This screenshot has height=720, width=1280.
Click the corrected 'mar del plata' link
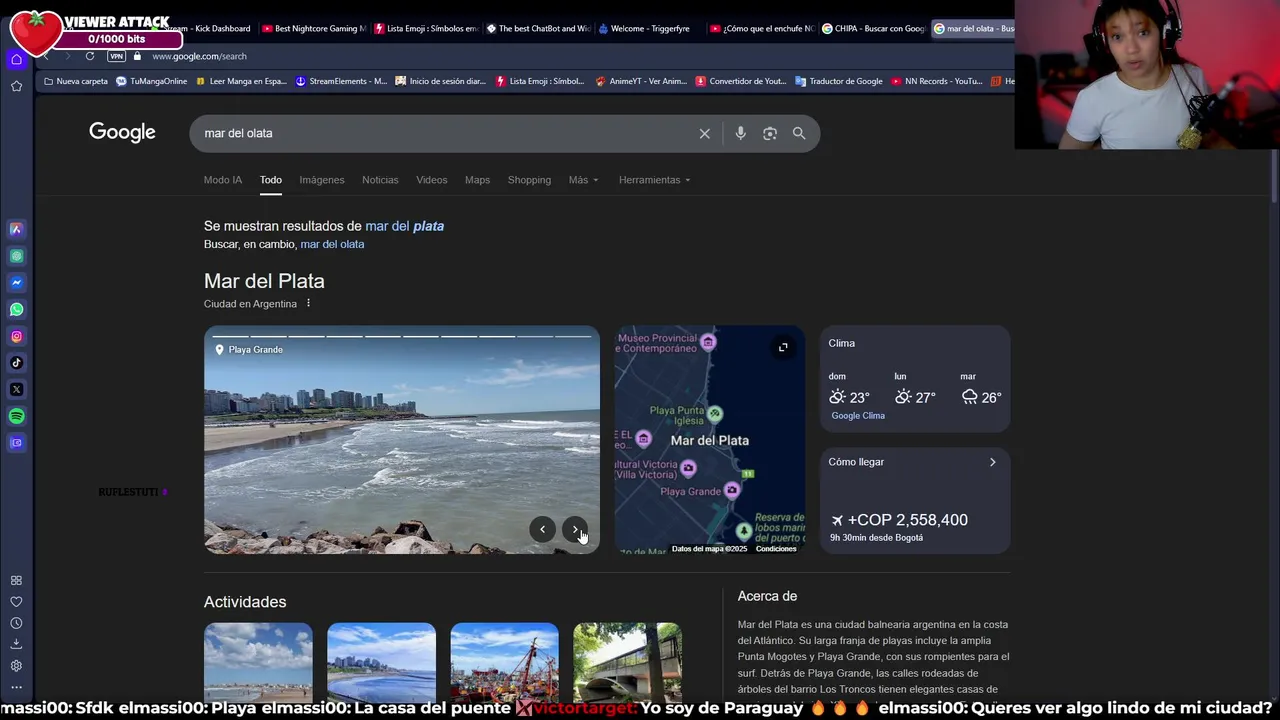tap(404, 226)
